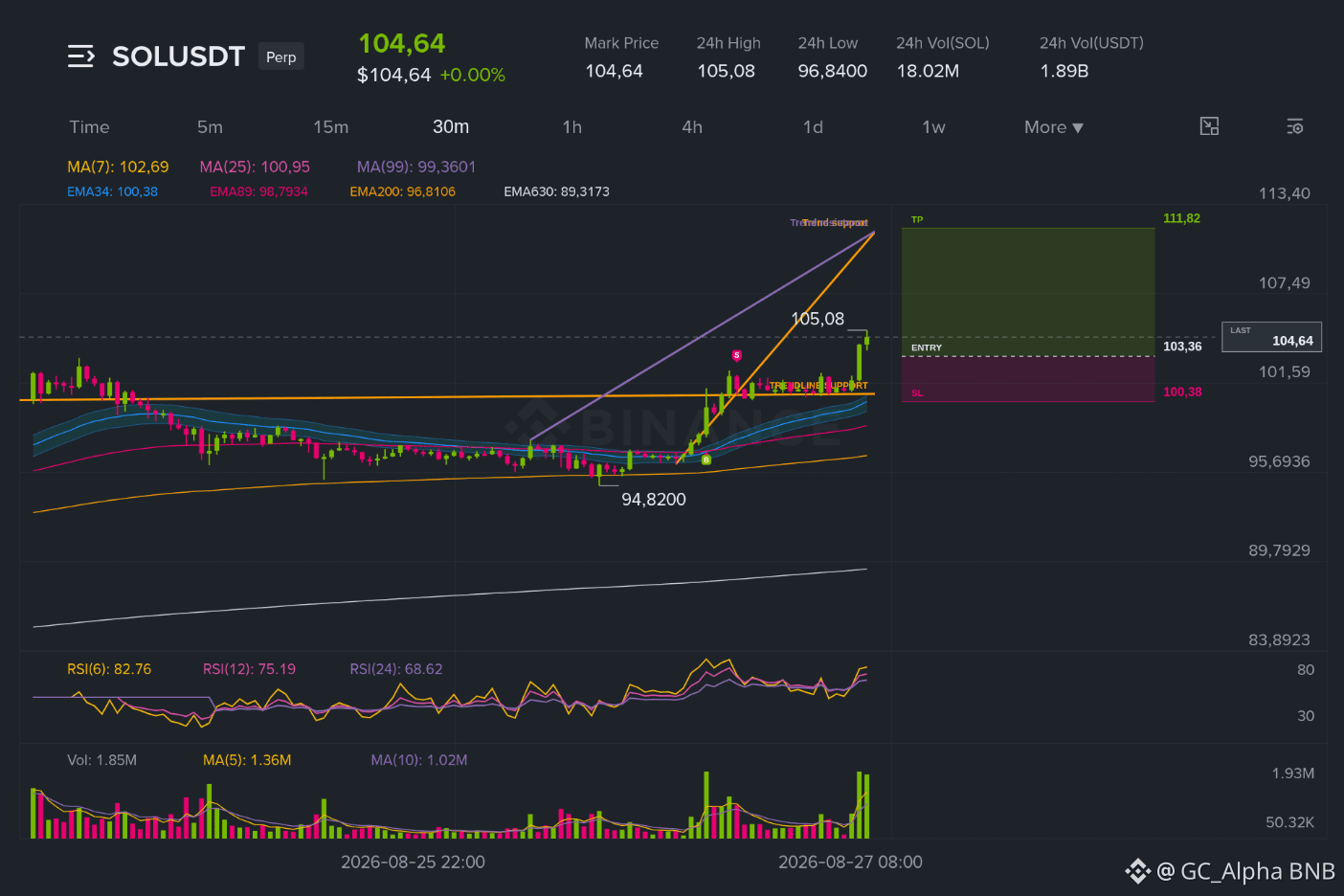Click the 24h High value 105,08
Image resolution: width=1344 pixels, height=896 pixels.
coord(726,71)
